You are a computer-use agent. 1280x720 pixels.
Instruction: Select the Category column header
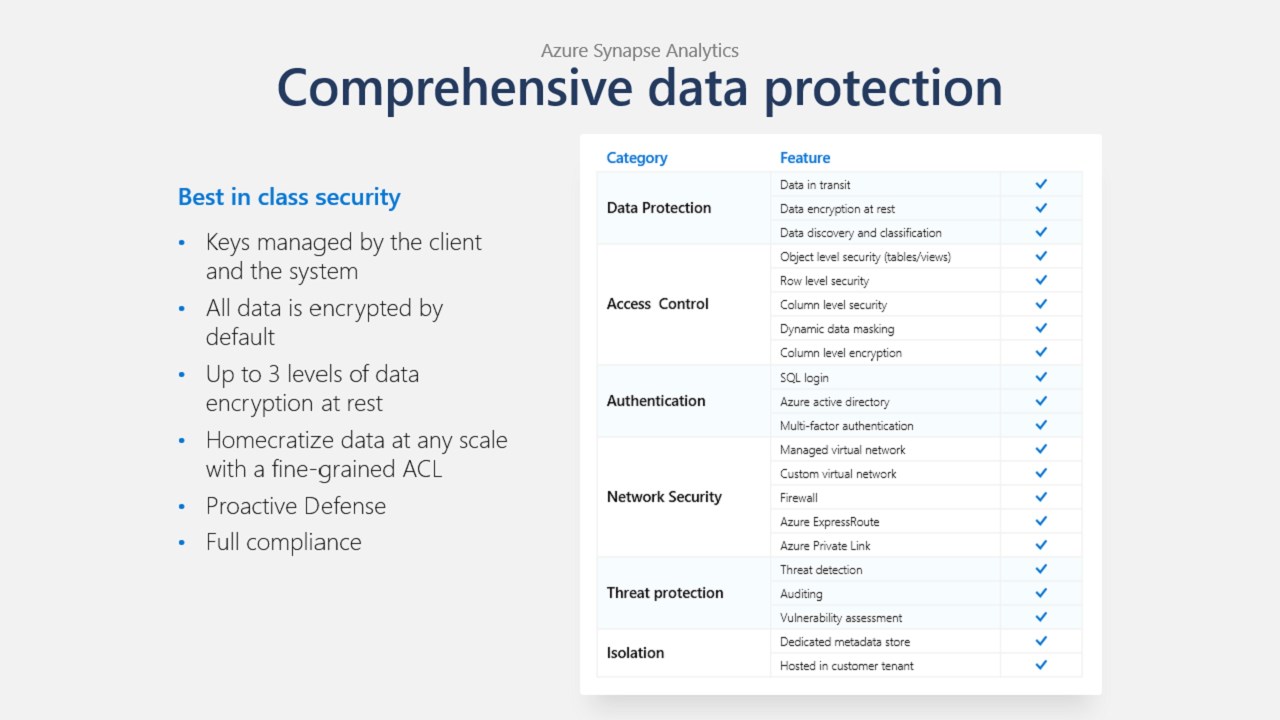click(x=637, y=158)
